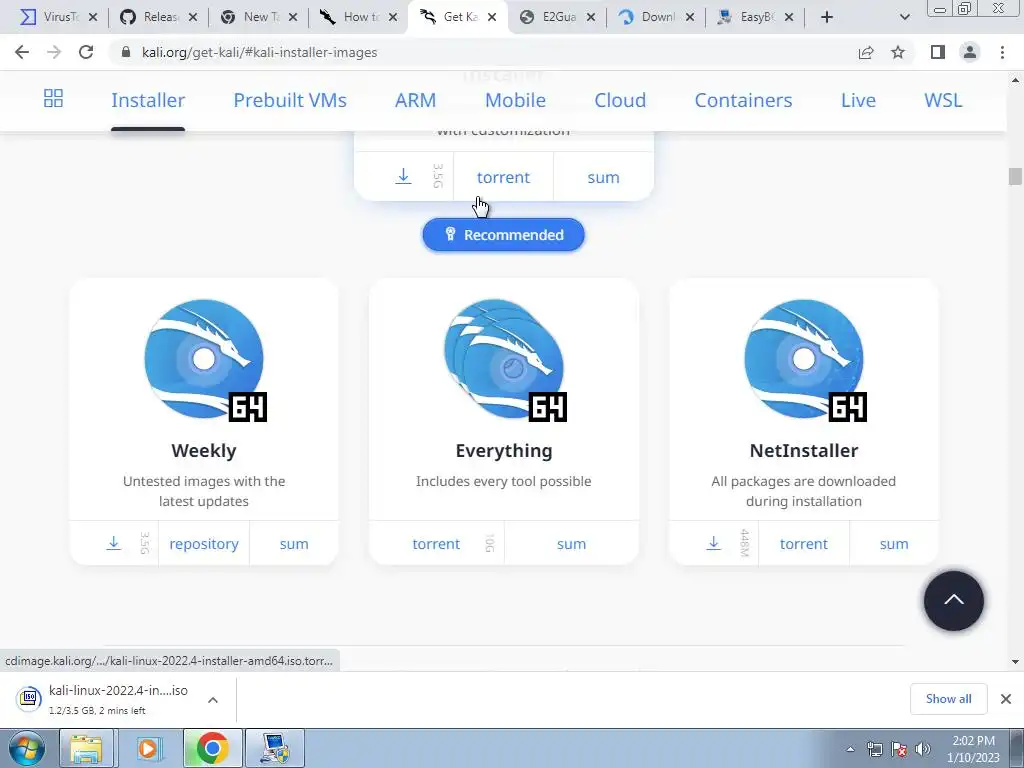Download the recommended Installer image via arrow icon
1024x768 pixels.
click(x=404, y=176)
